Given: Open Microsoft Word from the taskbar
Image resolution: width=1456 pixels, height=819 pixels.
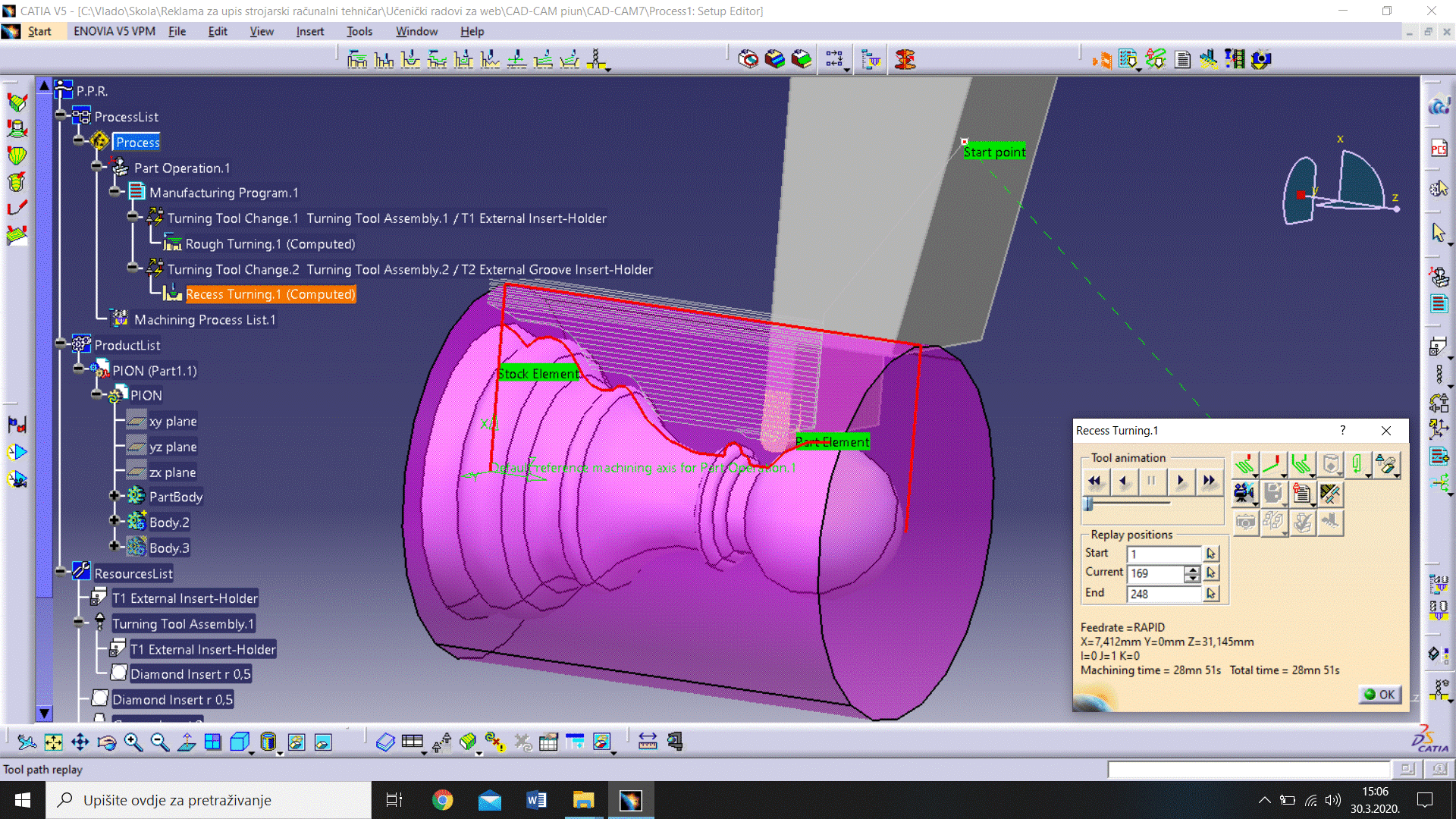Looking at the screenshot, I should click(x=536, y=800).
